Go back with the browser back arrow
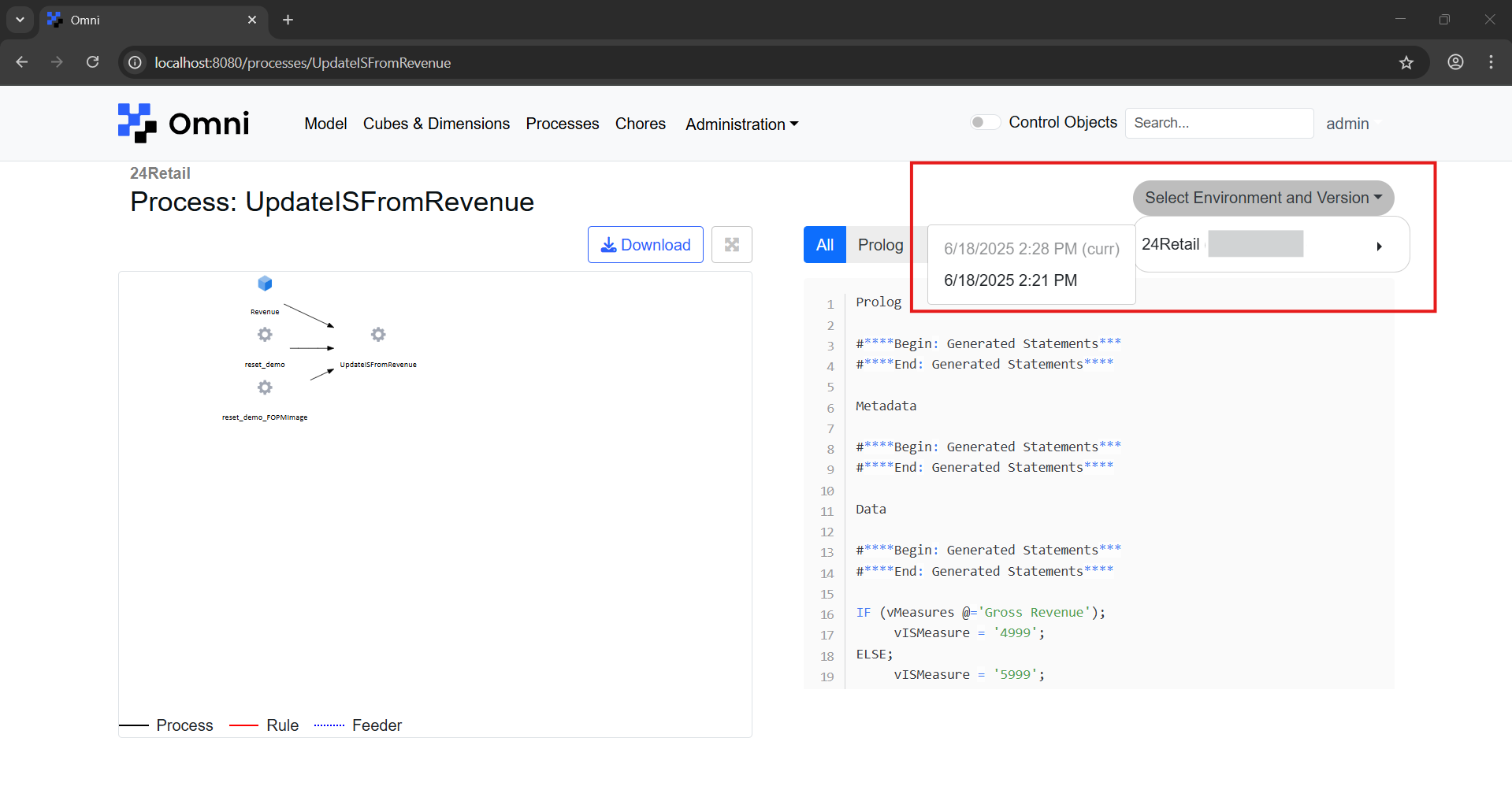Screen dimensions: 1512x801 point(22,62)
